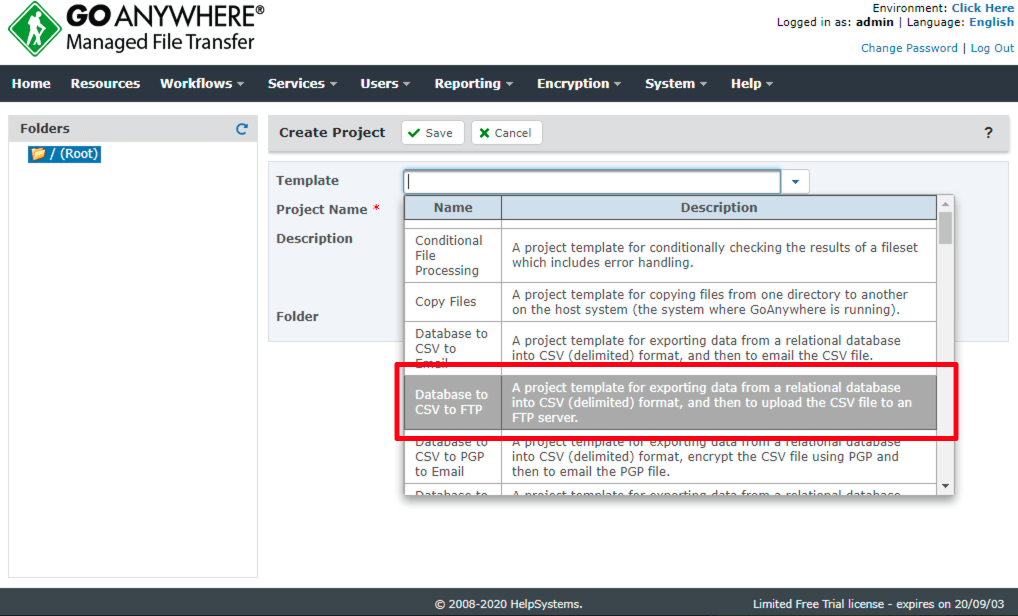The width and height of the screenshot is (1018, 616).
Task: Choose Copy Files template
Action: point(670,302)
